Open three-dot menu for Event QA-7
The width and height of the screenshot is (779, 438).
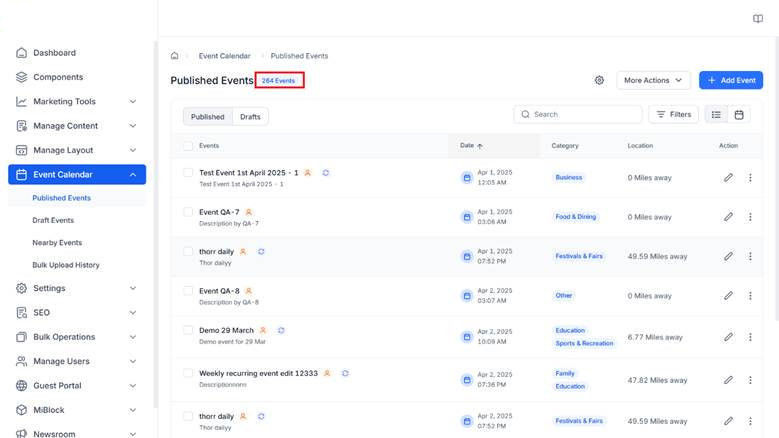click(x=750, y=217)
